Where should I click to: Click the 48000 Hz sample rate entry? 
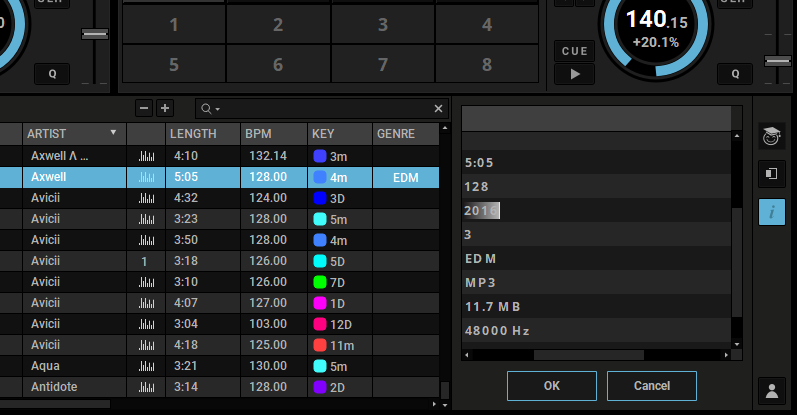click(x=597, y=330)
